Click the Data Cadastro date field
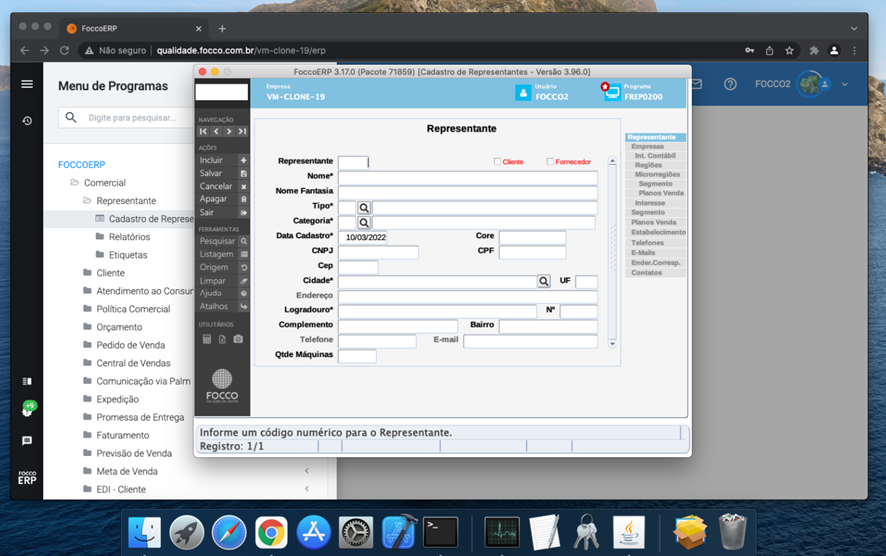This screenshot has height=556, width=886. [363, 237]
